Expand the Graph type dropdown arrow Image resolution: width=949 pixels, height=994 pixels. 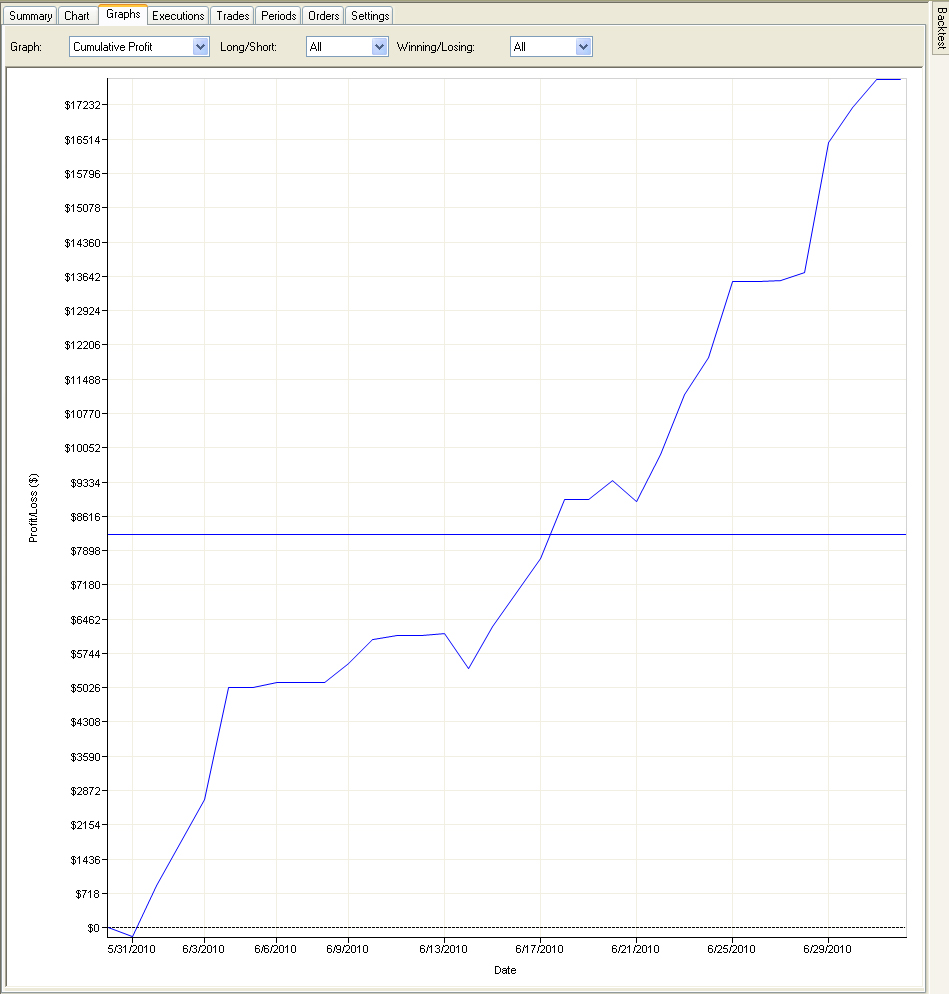[x=200, y=47]
